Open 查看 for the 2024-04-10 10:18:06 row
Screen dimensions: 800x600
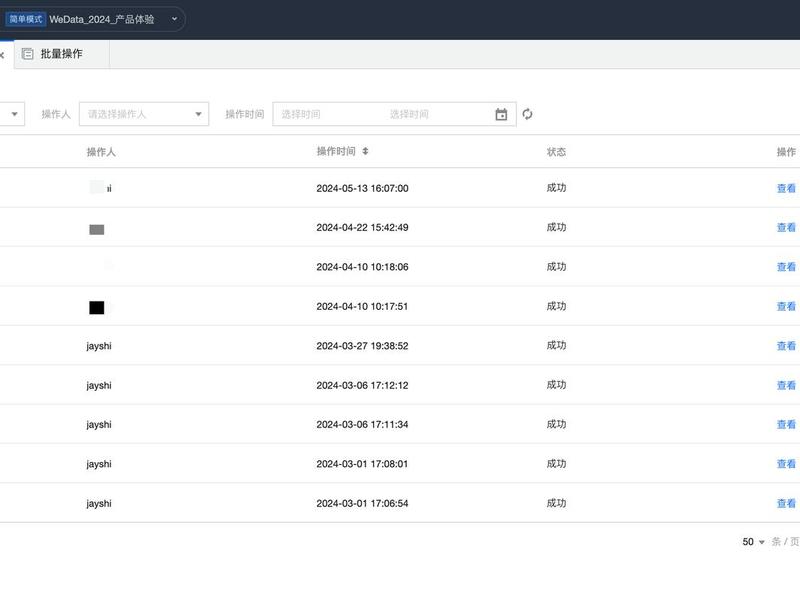786,267
